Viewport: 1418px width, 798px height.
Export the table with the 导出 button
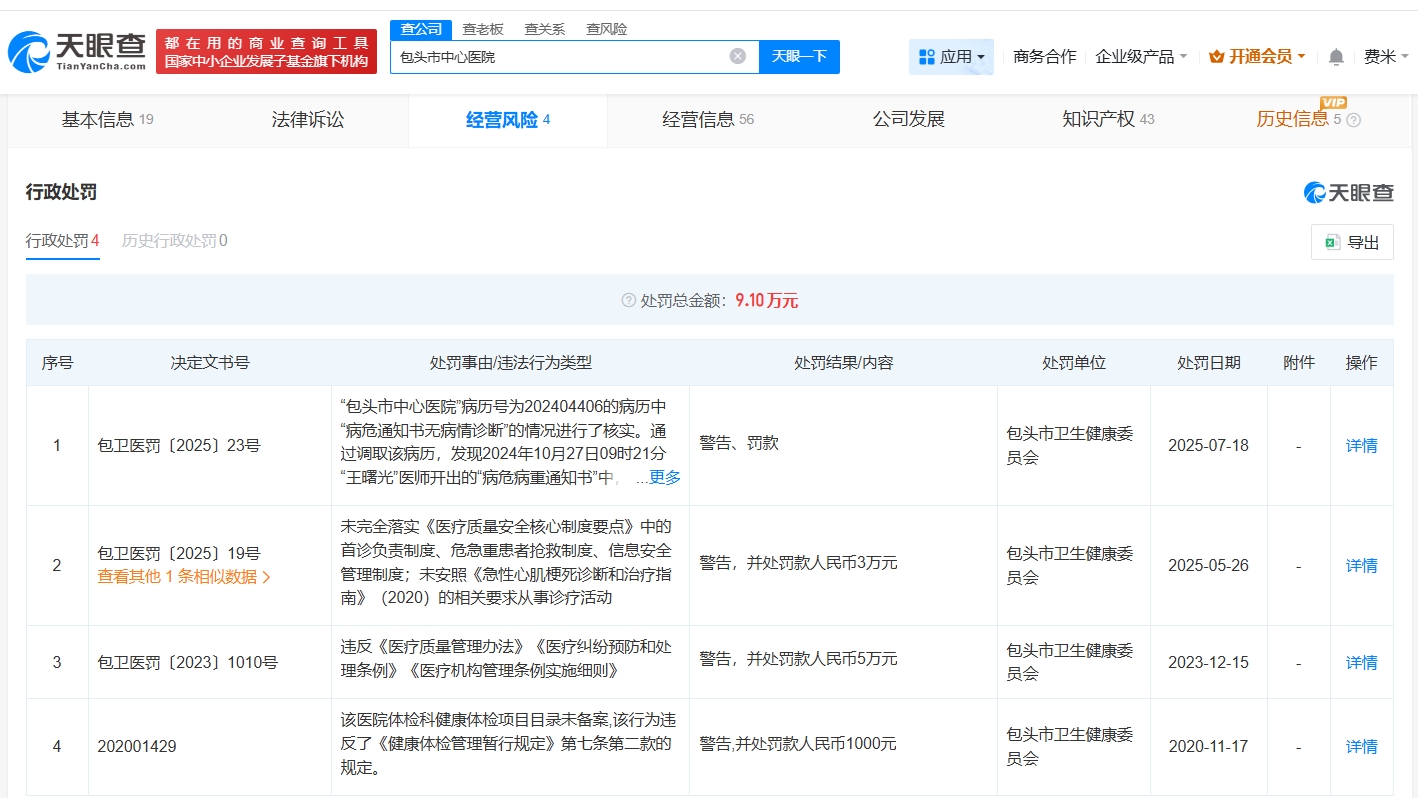click(1352, 242)
